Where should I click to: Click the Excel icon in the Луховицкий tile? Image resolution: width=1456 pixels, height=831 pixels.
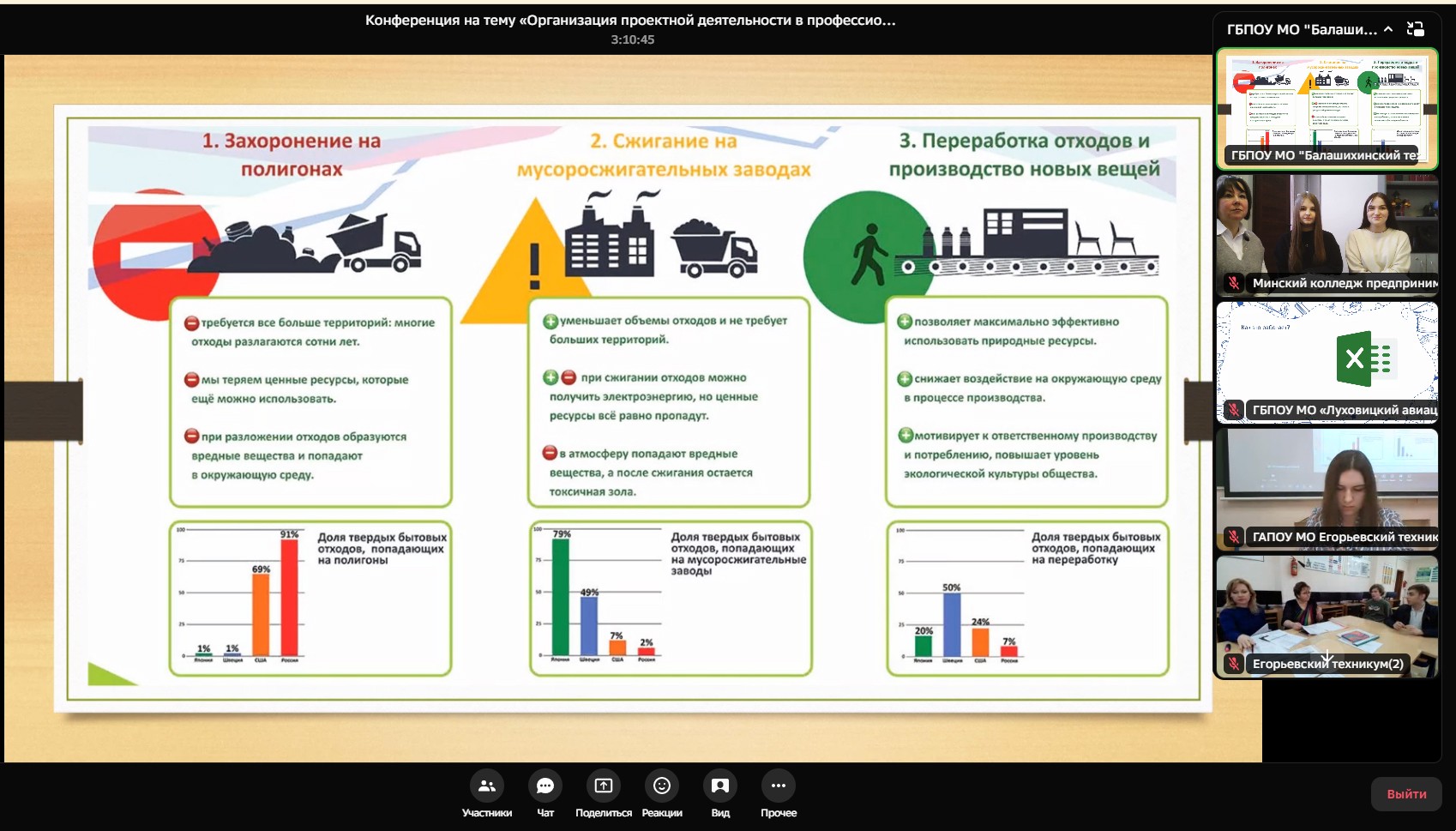pyautogui.click(x=1363, y=358)
